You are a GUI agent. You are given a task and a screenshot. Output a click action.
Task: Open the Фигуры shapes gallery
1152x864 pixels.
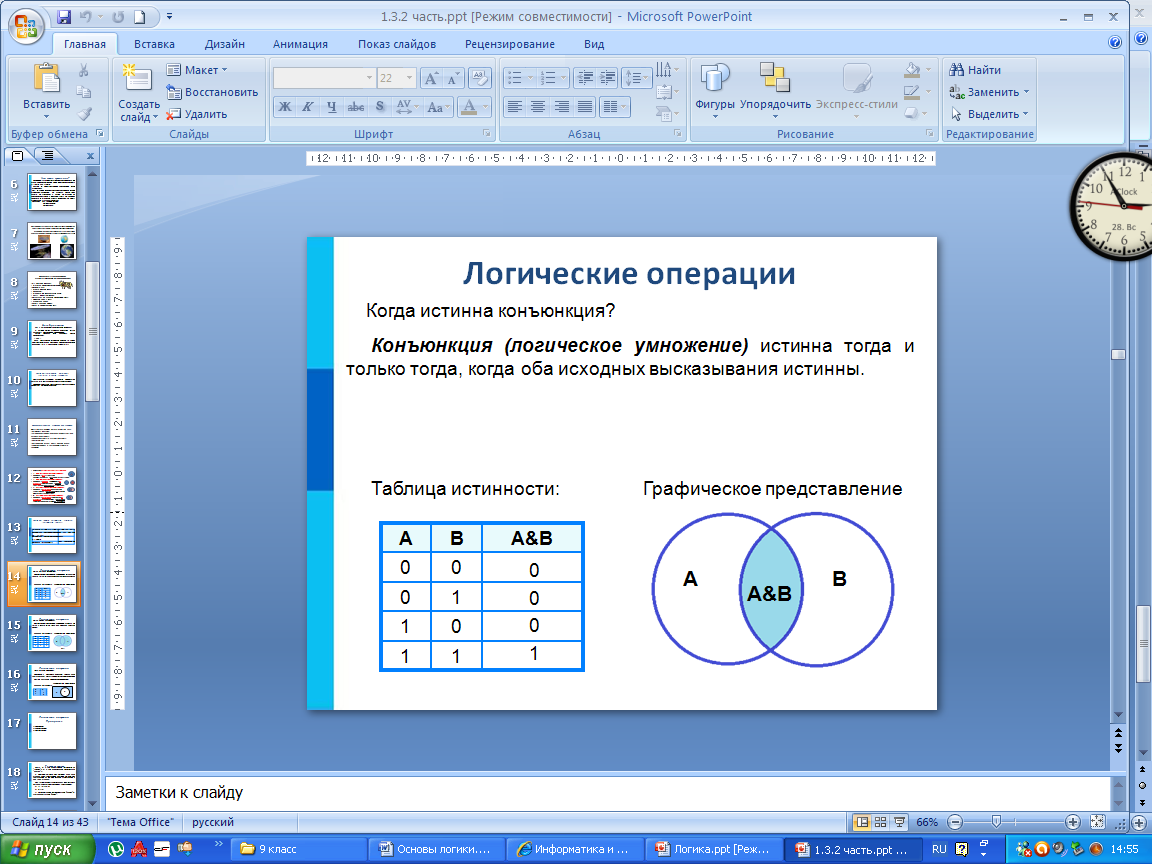(x=715, y=90)
